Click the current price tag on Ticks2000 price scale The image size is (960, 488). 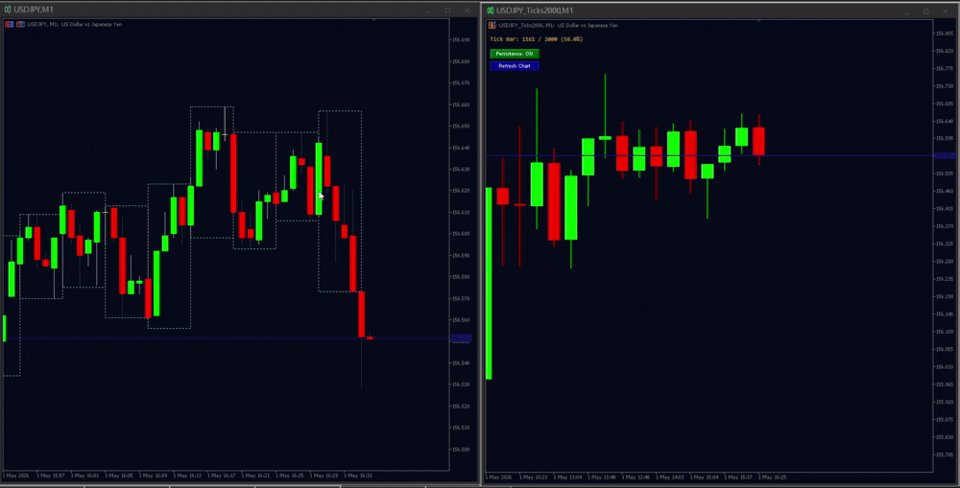944,156
